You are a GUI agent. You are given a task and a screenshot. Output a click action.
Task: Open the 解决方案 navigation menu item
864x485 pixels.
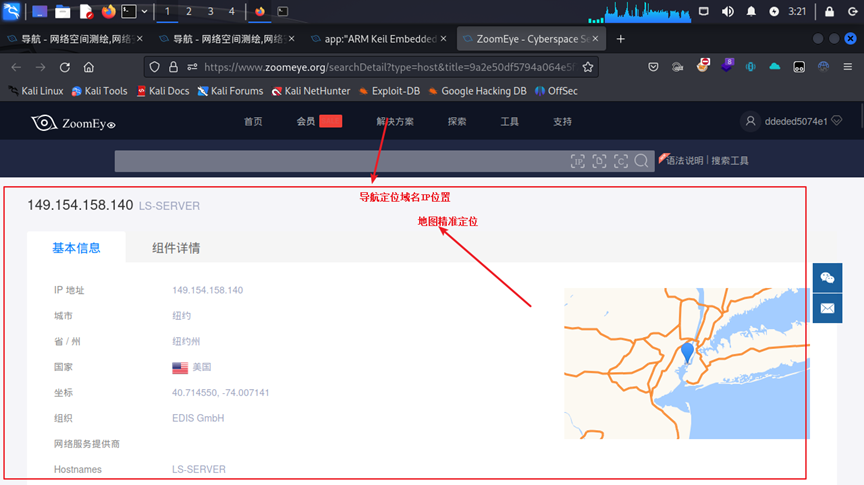395,122
